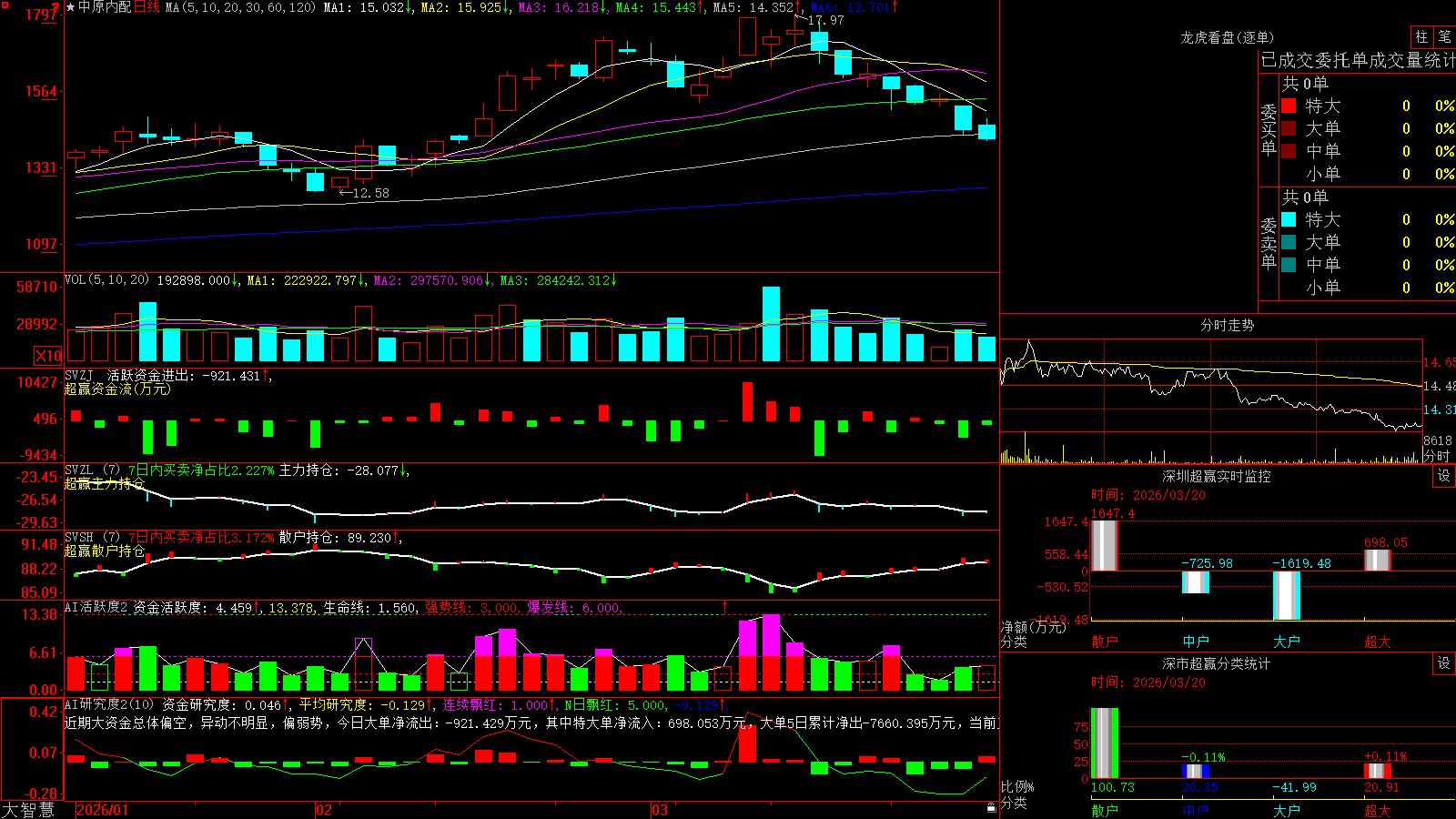This screenshot has height=819, width=1456.
Task: Select 散户 in the 实时监控 chart
Action: (1105, 642)
